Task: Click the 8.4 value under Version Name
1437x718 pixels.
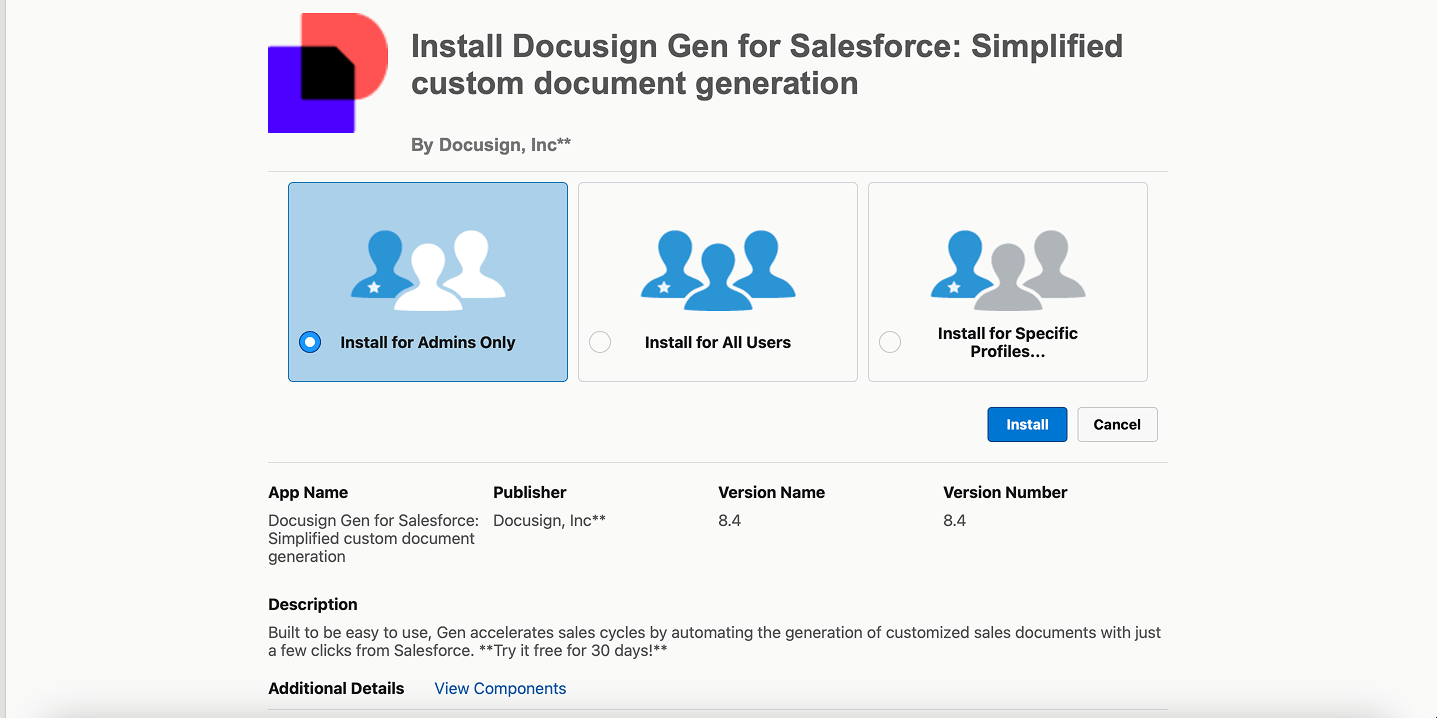Action: tap(729, 520)
